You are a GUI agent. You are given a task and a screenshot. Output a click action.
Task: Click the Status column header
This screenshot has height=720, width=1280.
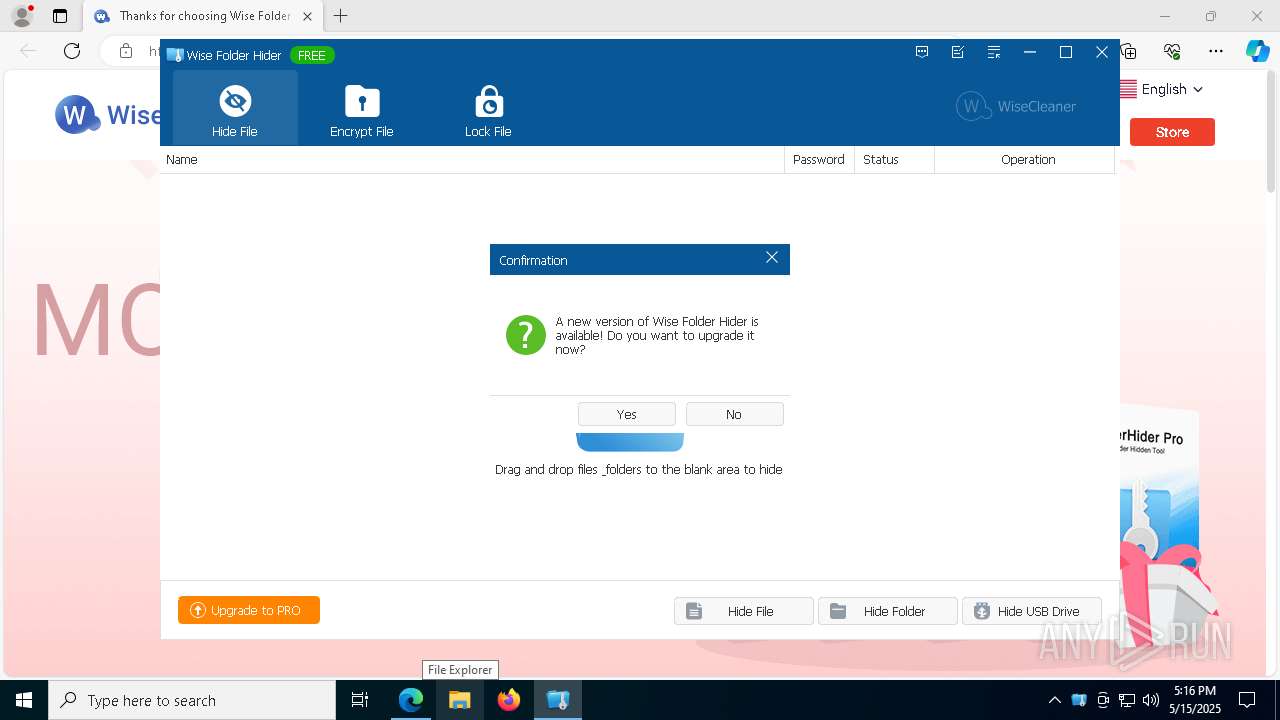click(894, 160)
